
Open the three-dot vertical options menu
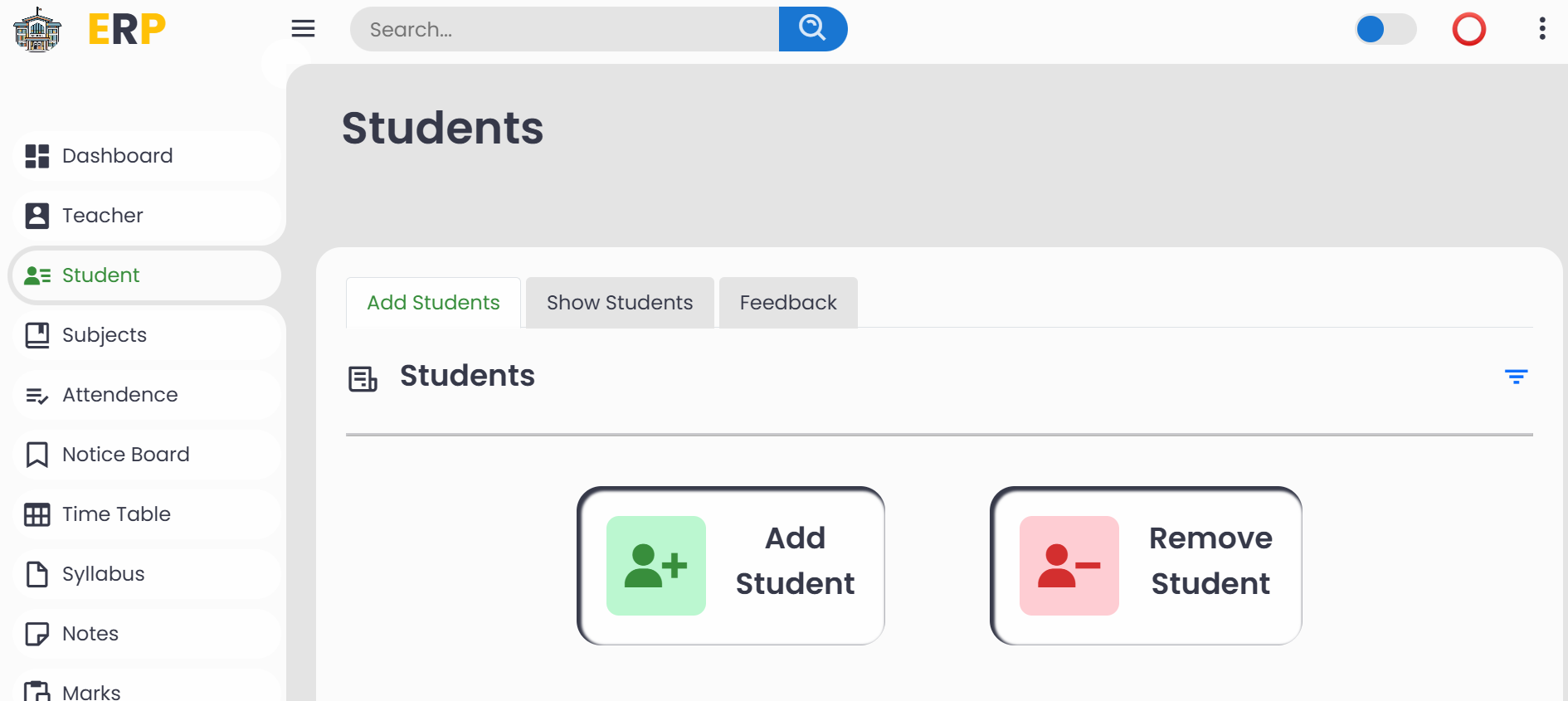1542,29
